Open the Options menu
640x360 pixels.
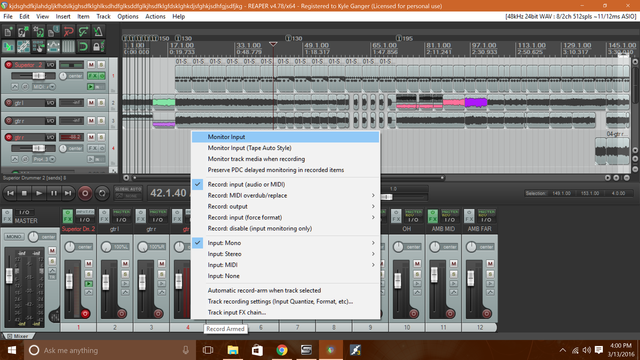tap(128, 16)
